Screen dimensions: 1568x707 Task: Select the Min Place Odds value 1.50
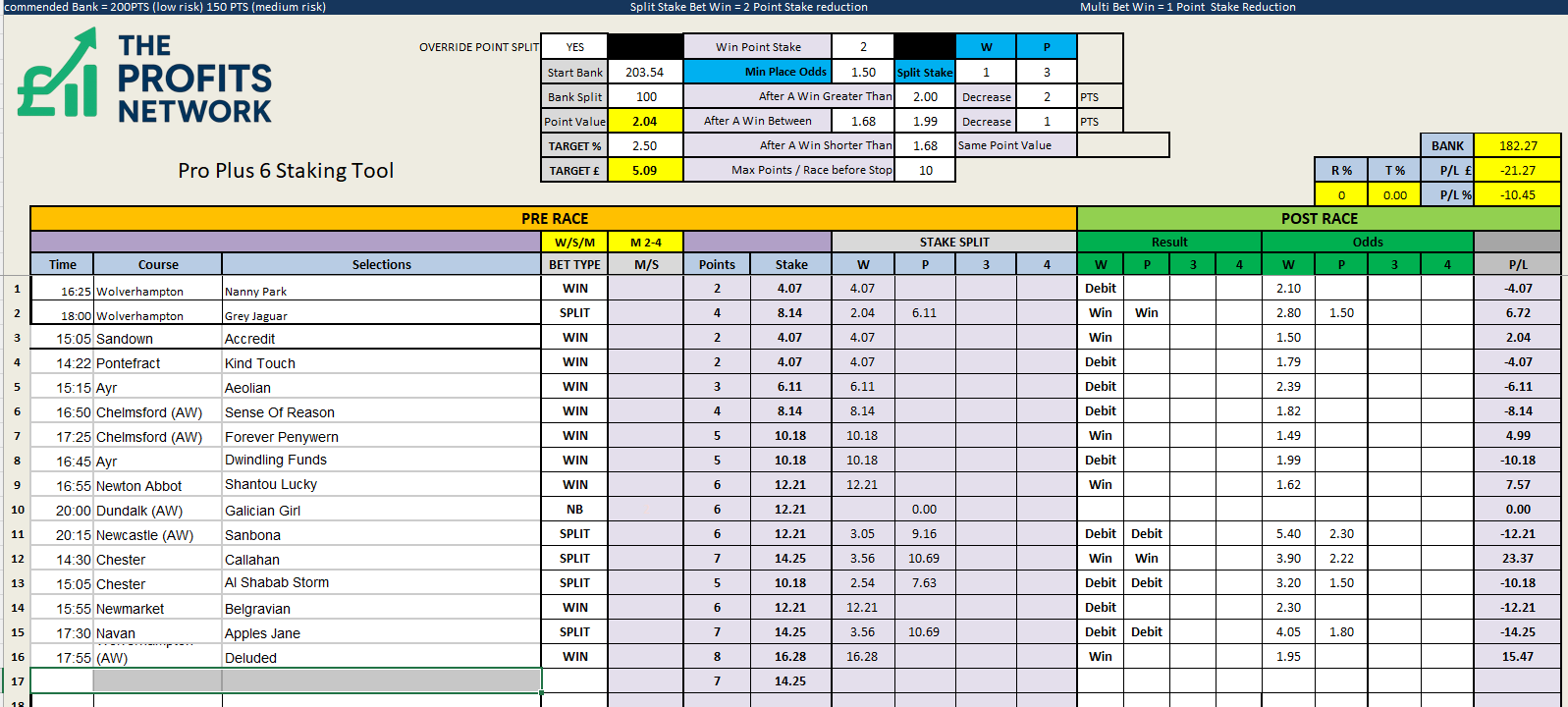862,73
